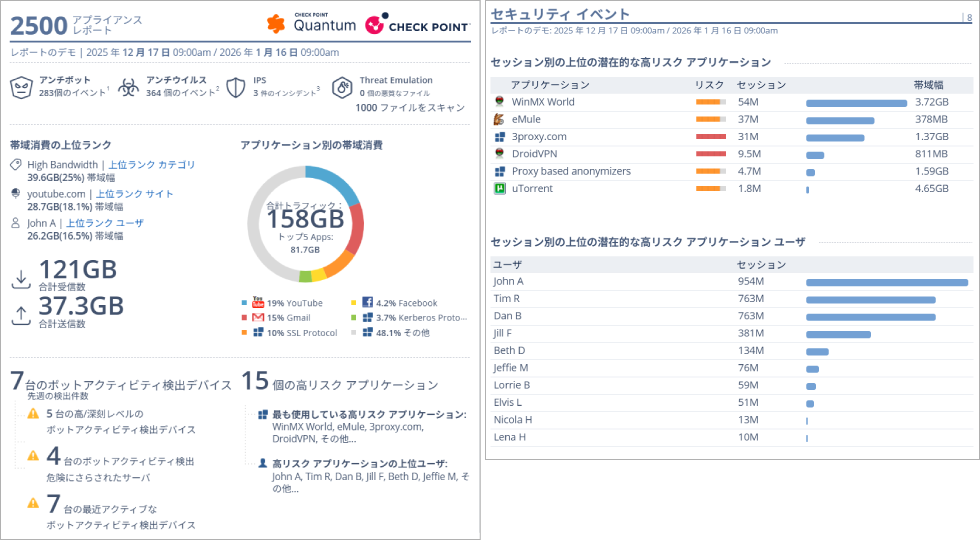The height and width of the screenshot is (540, 980).
Task: Click the 158GB donut chart center
Action: [x=304, y=222]
